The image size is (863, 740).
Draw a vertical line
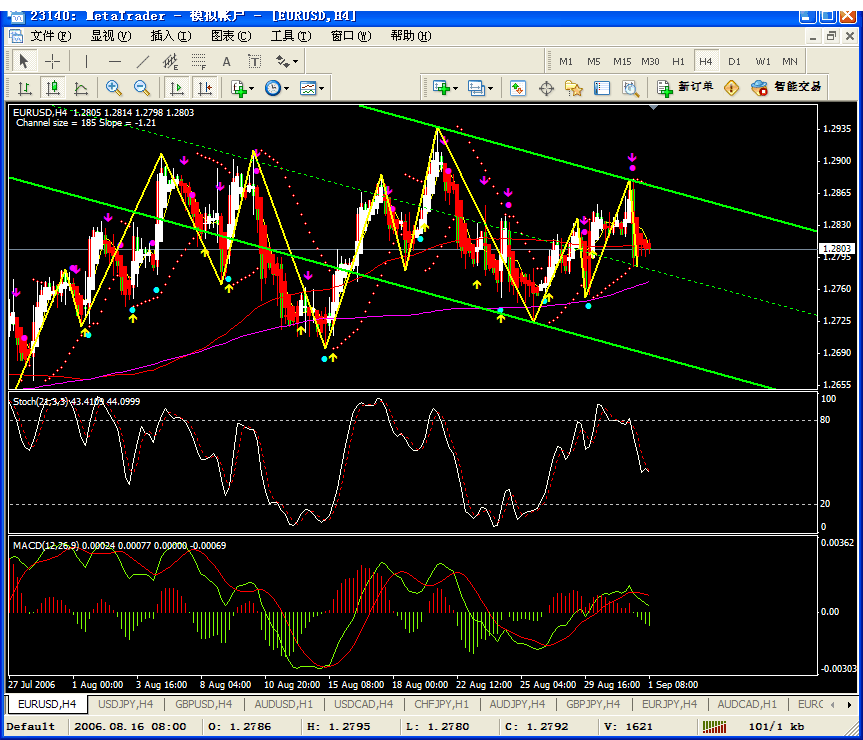(x=86, y=61)
